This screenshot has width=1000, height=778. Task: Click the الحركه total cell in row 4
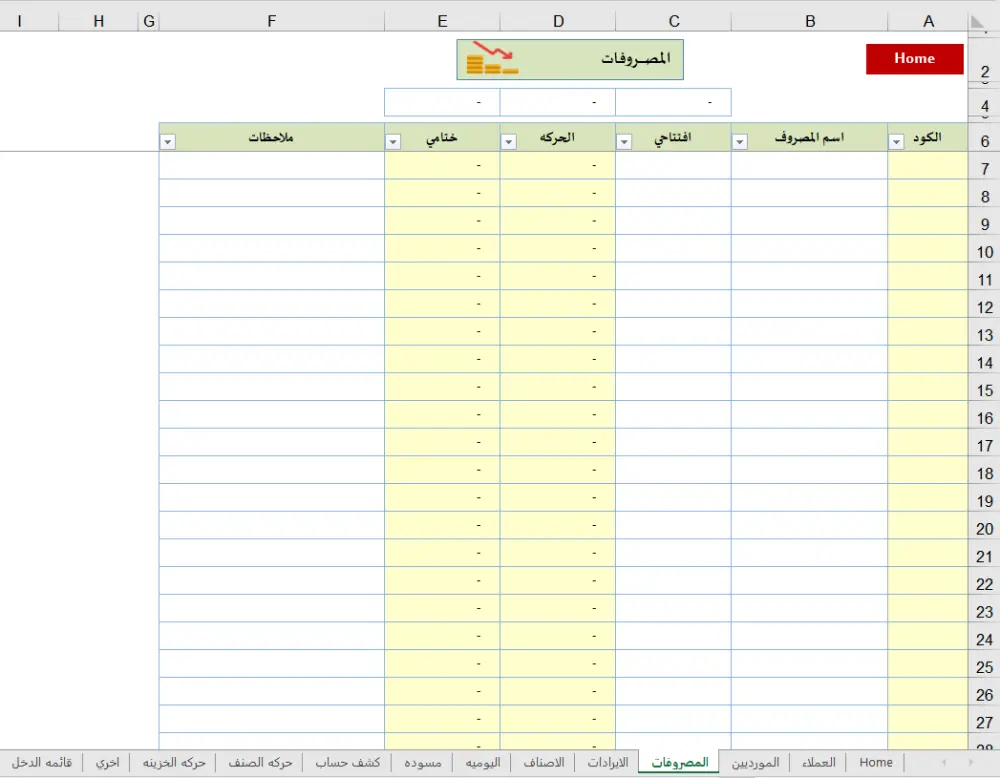tap(558, 102)
